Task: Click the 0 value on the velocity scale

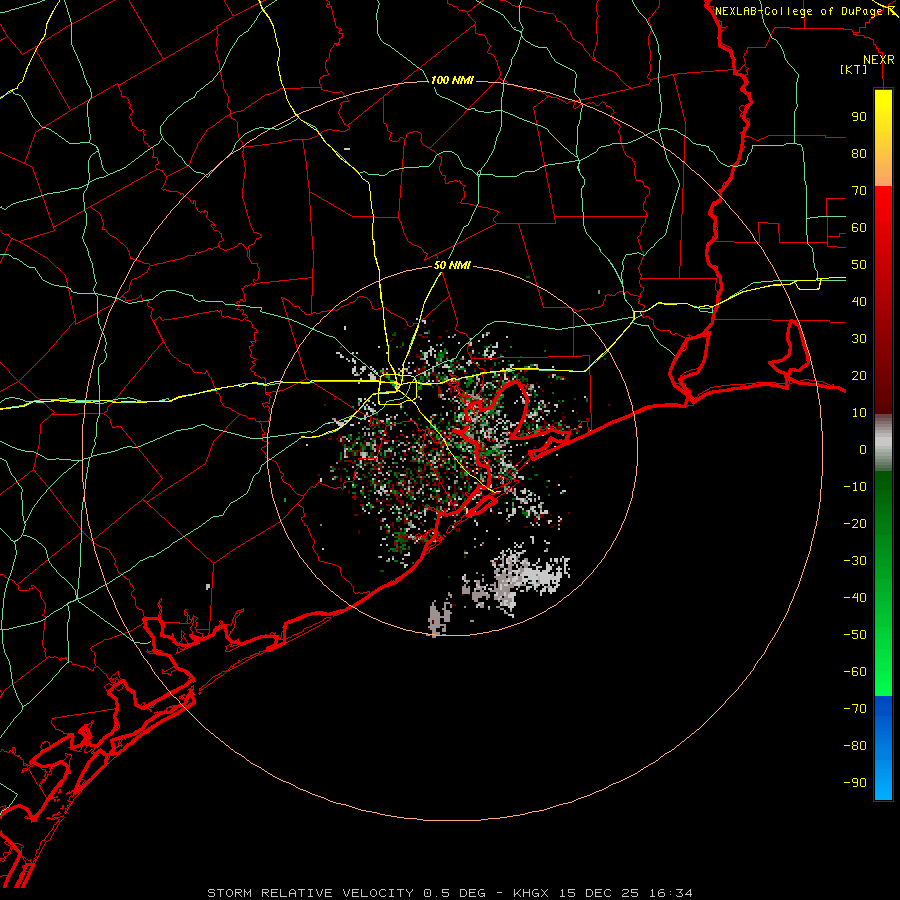Action: [863, 450]
